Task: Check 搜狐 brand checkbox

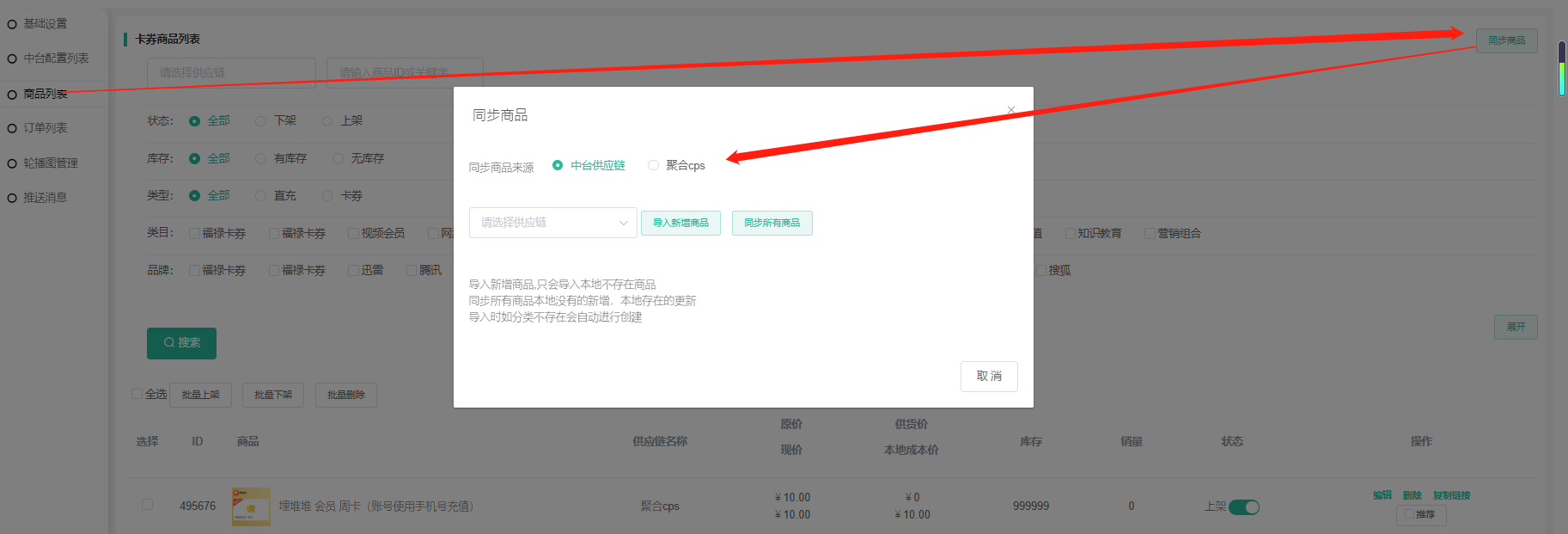Action: pos(1041,270)
